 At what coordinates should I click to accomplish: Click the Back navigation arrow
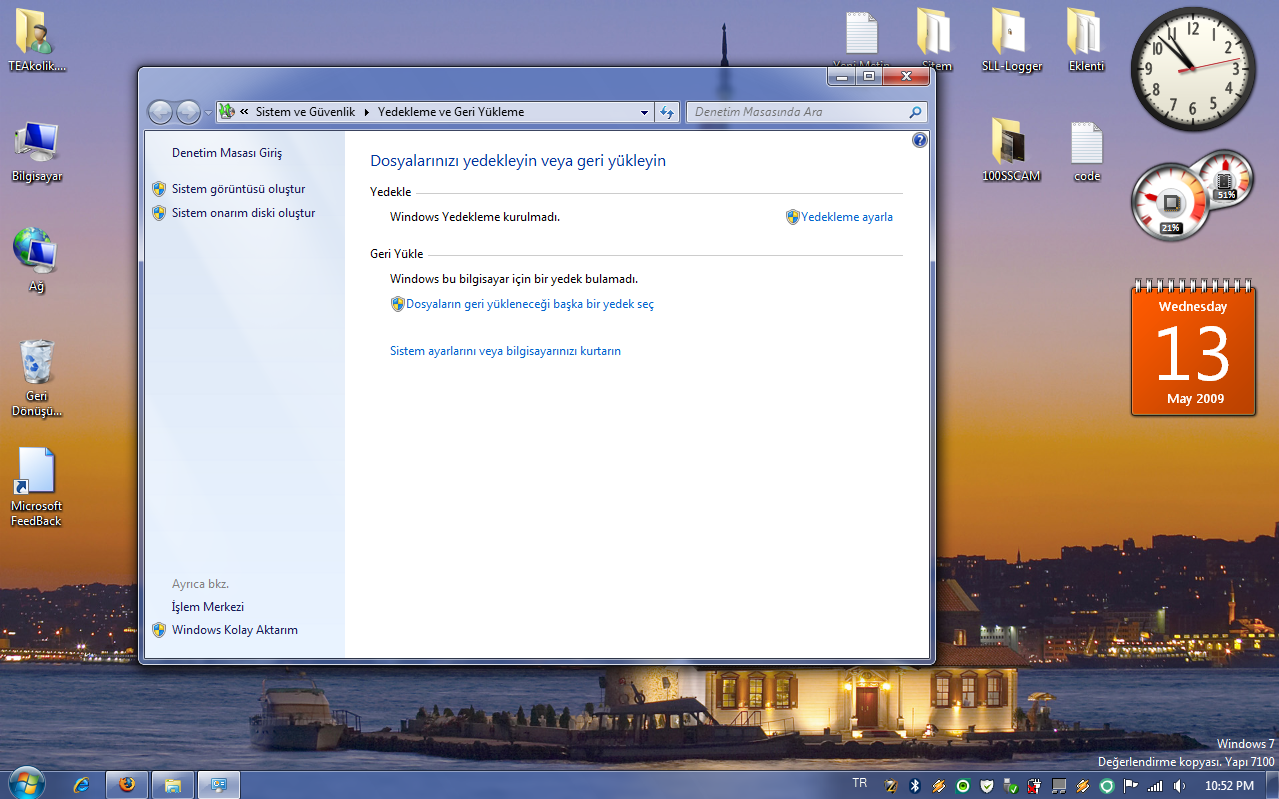pyautogui.click(x=160, y=112)
